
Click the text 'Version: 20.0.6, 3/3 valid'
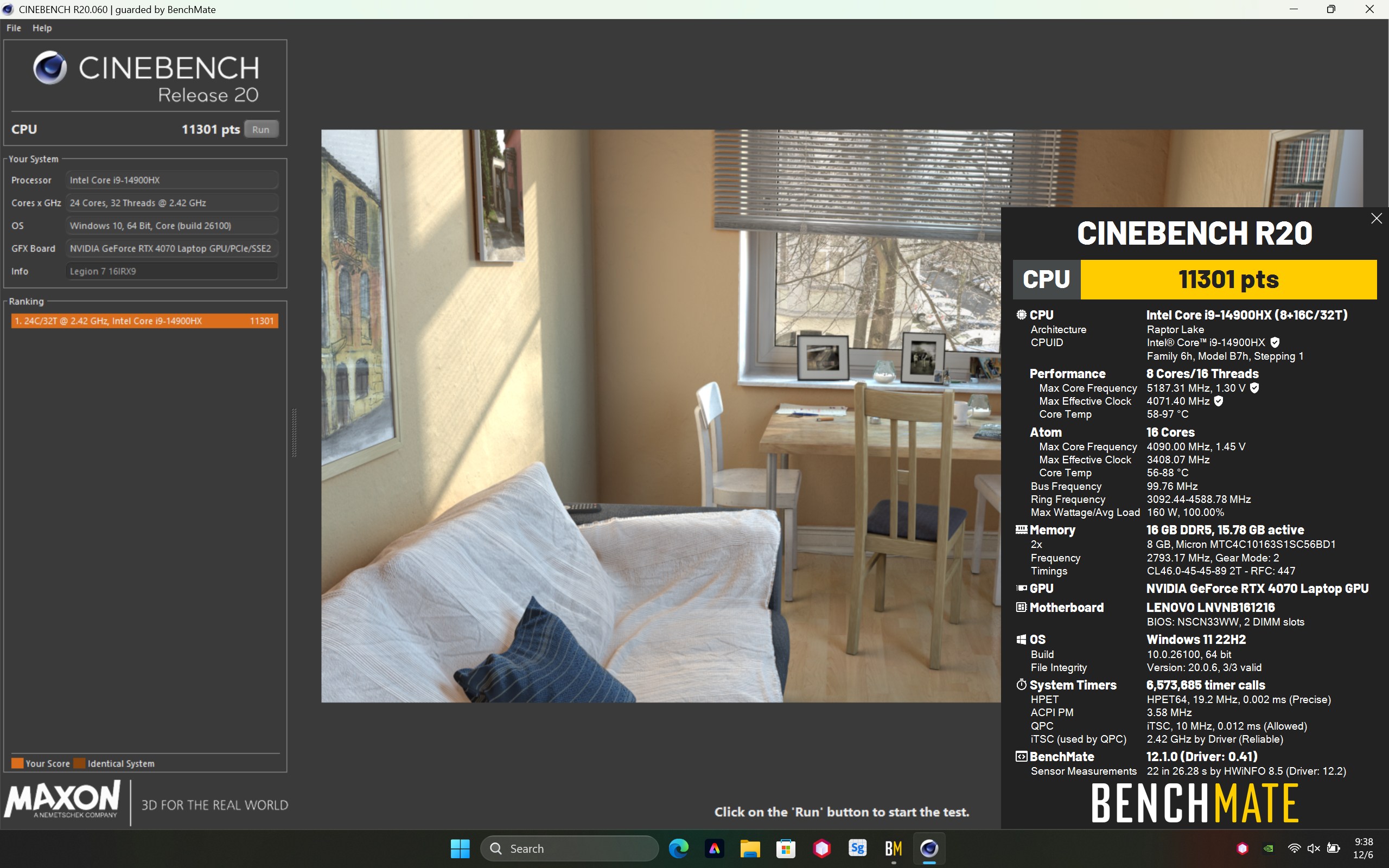(1203, 667)
